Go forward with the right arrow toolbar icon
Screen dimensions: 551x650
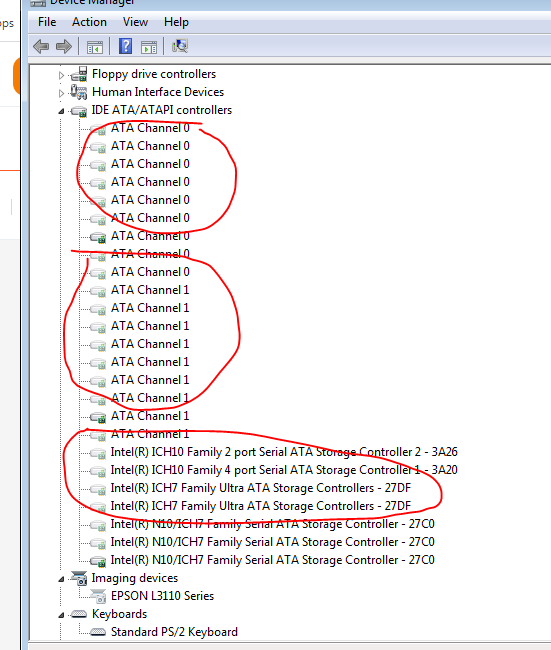pos(63,46)
